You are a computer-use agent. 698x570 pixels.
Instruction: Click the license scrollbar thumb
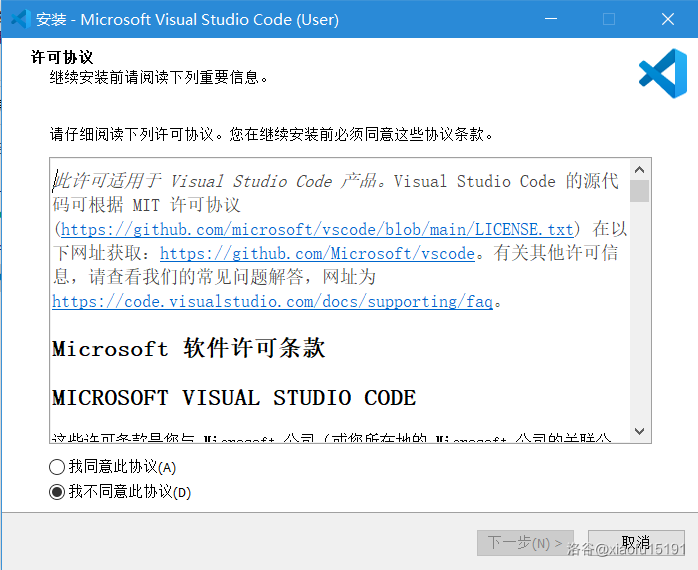coord(640,191)
